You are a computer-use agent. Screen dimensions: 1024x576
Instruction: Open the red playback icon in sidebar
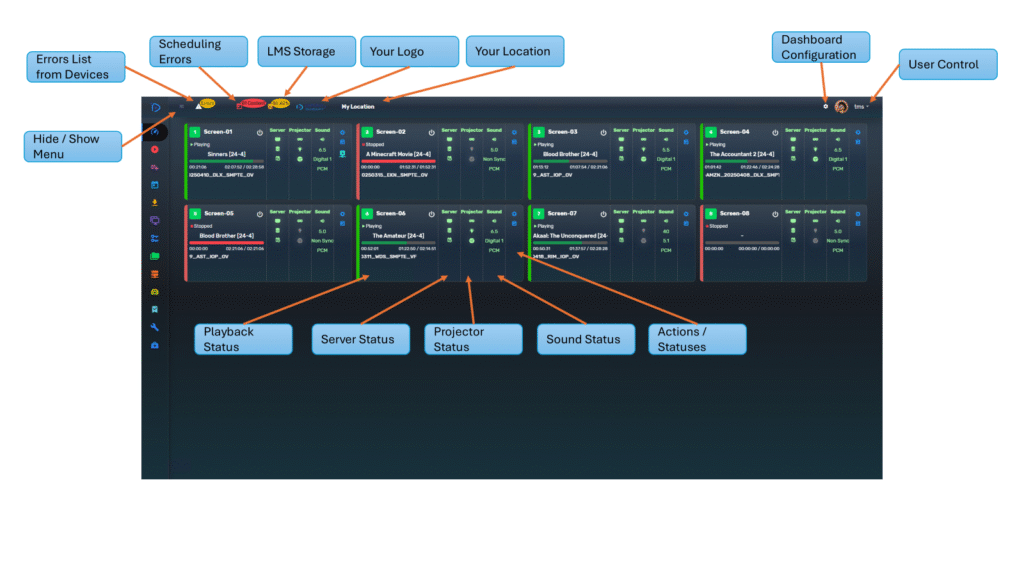[x=155, y=149]
